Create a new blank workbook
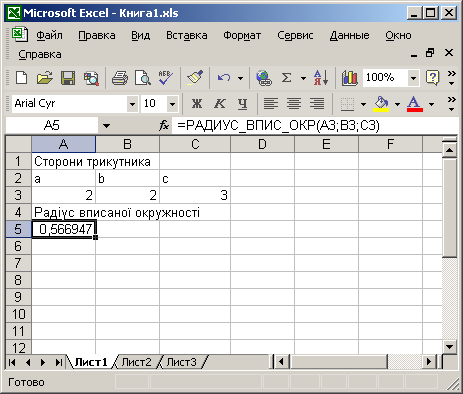This screenshot has width=463, height=394. pyautogui.click(x=22, y=78)
